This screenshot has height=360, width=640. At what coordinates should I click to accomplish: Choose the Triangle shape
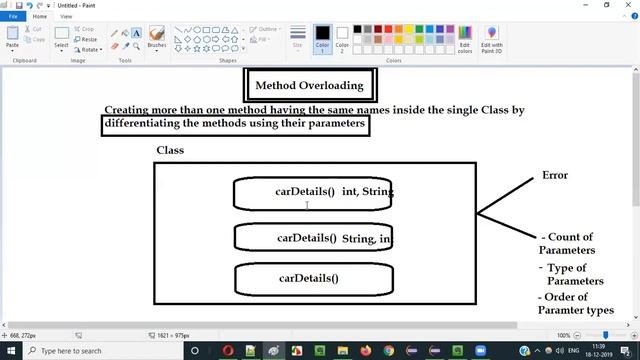pyautogui.click(x=235, y=30)
